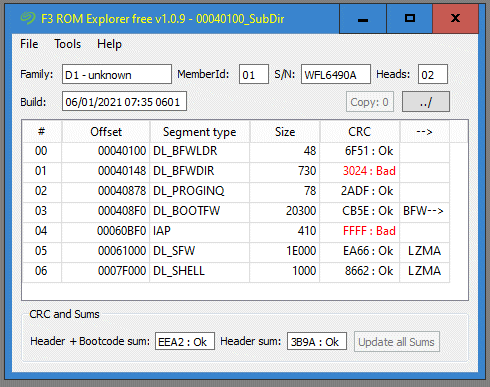Click the MemberId field
This screenshot has width=490, height=387.
254,74
